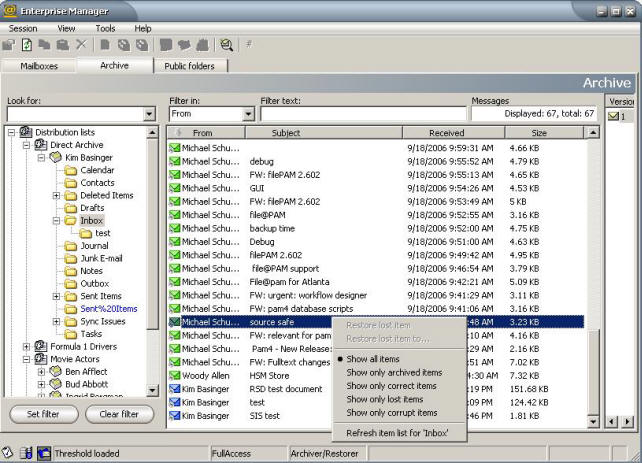Click the green refresh document toolbar icon
Screen dimensions: 642x463
coord(27,44)
